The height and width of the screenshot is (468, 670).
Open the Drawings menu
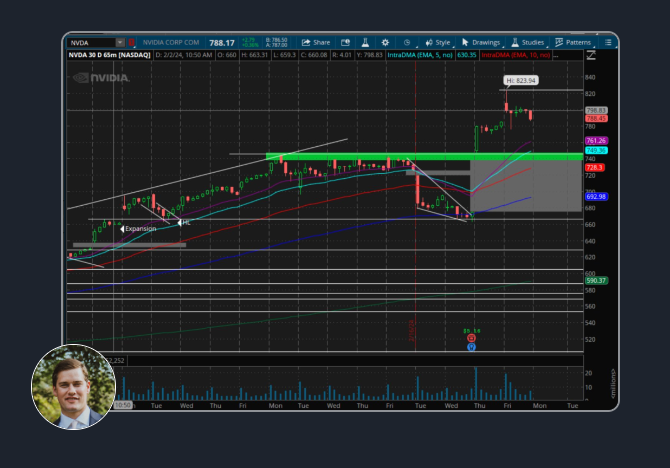point(481,43)
